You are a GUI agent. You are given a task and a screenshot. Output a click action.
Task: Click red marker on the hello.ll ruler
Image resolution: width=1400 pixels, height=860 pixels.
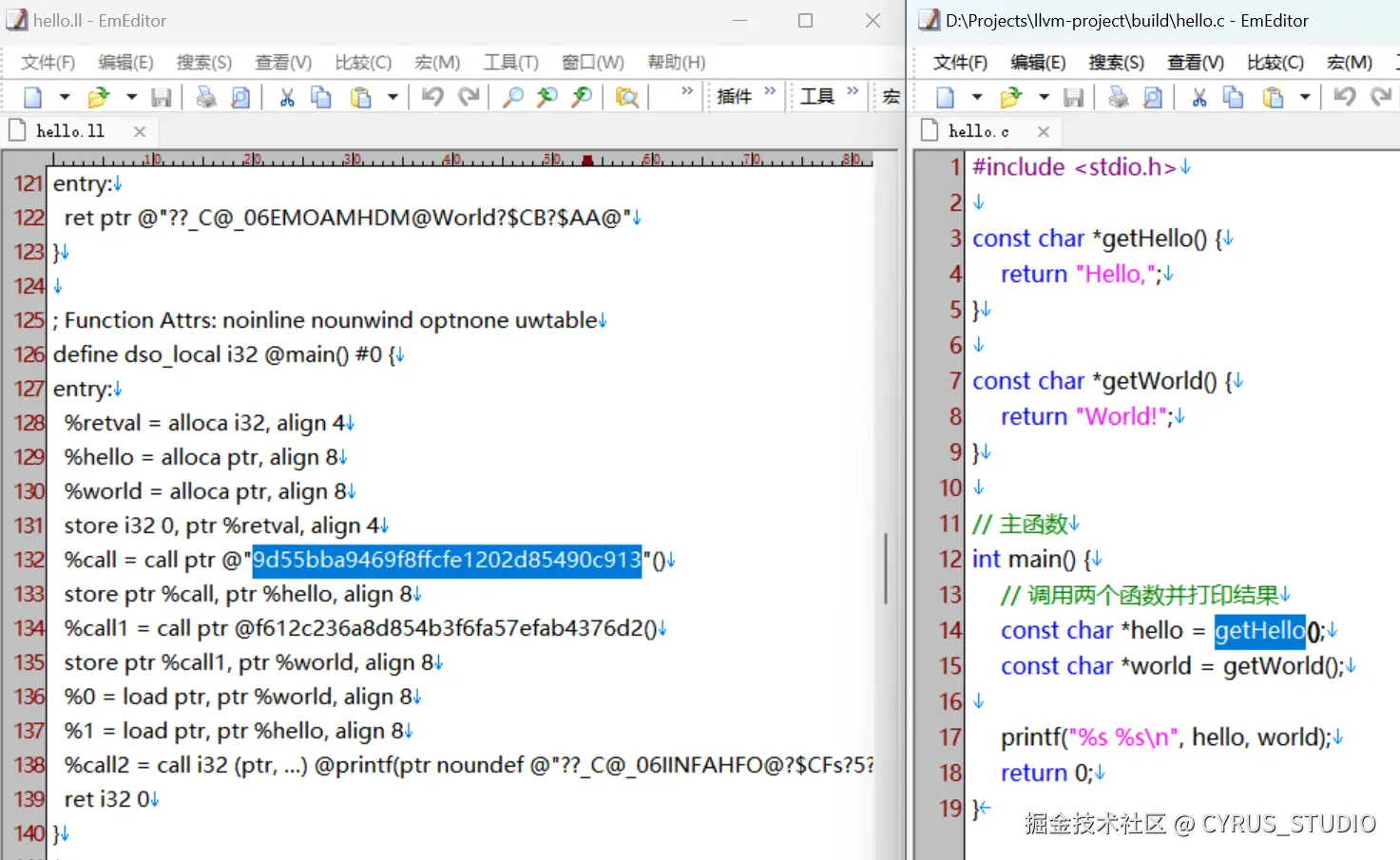(x=587, y=161)
